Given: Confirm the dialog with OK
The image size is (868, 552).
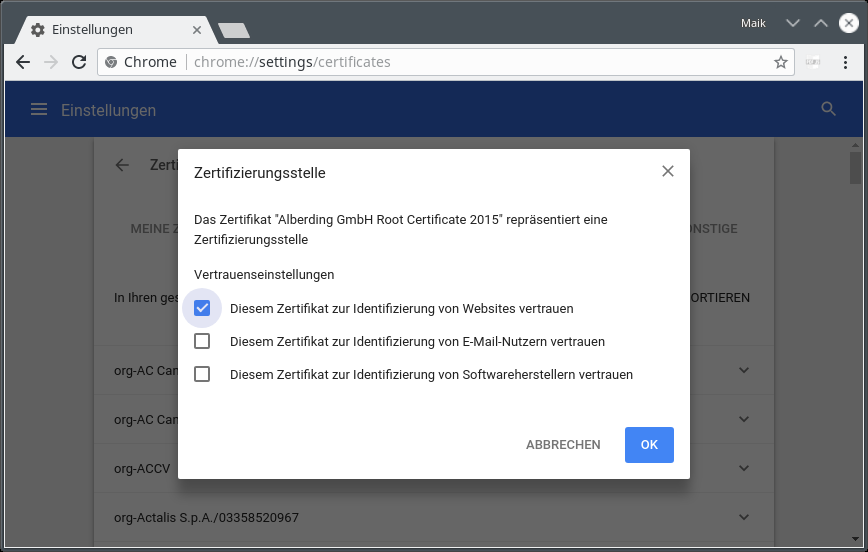Looking at the screenshot, I should pyautogui.click(x=649, y=445).
